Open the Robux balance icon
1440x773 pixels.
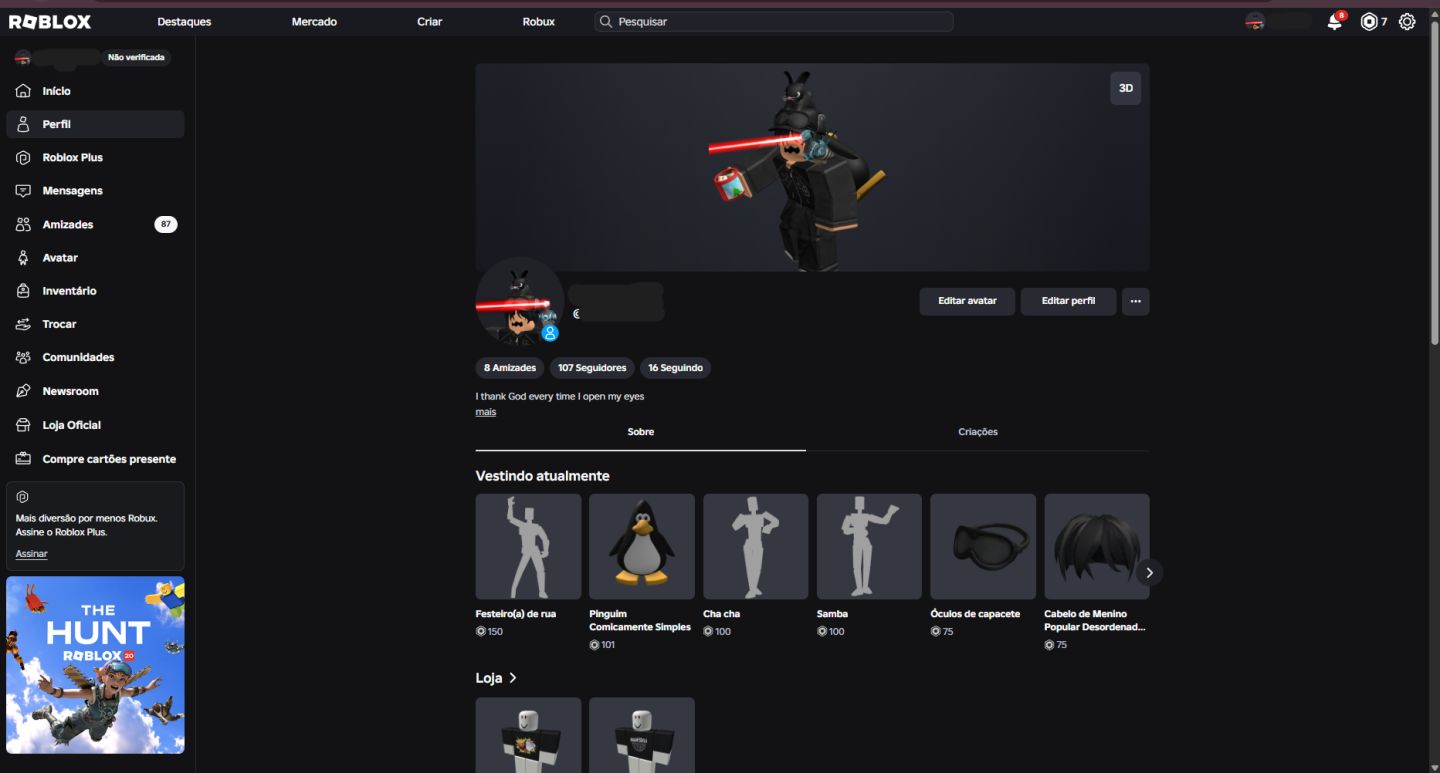tap(1369, 21)
